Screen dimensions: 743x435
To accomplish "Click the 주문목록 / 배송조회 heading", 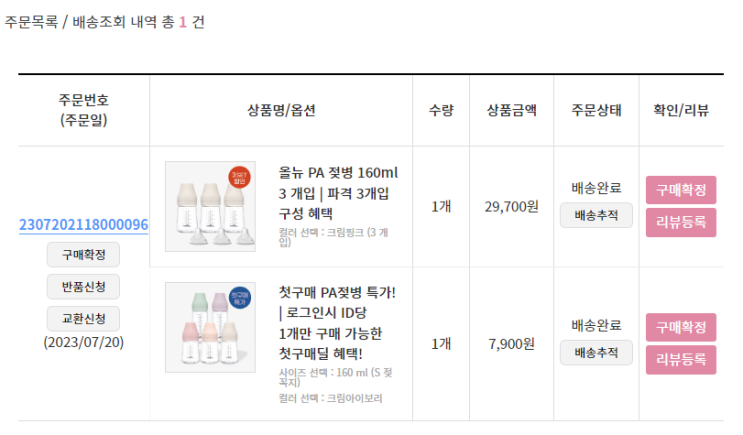I will (x=65, y=22).
